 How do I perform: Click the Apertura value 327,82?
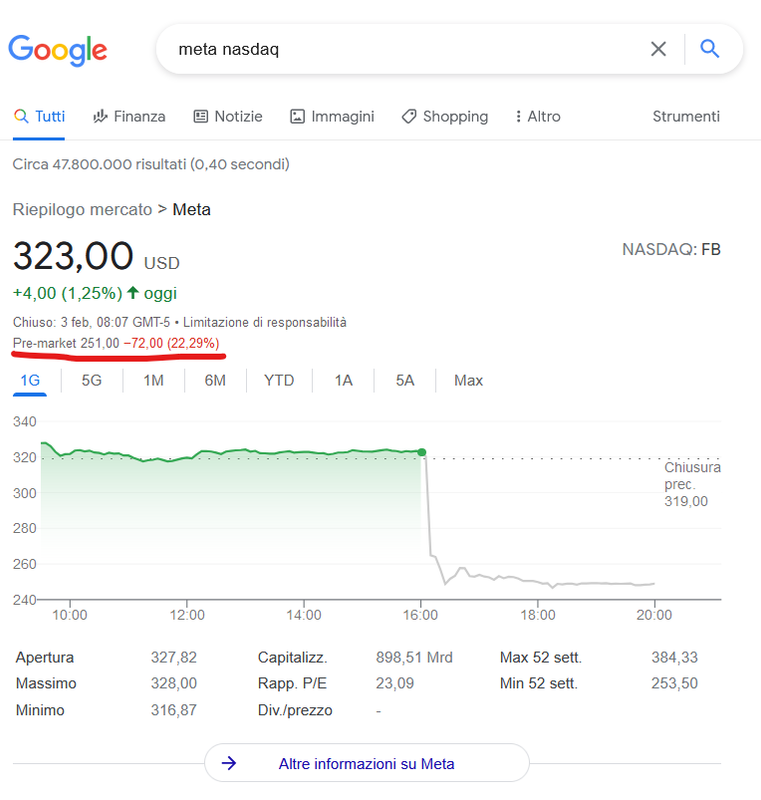(173, 657)
